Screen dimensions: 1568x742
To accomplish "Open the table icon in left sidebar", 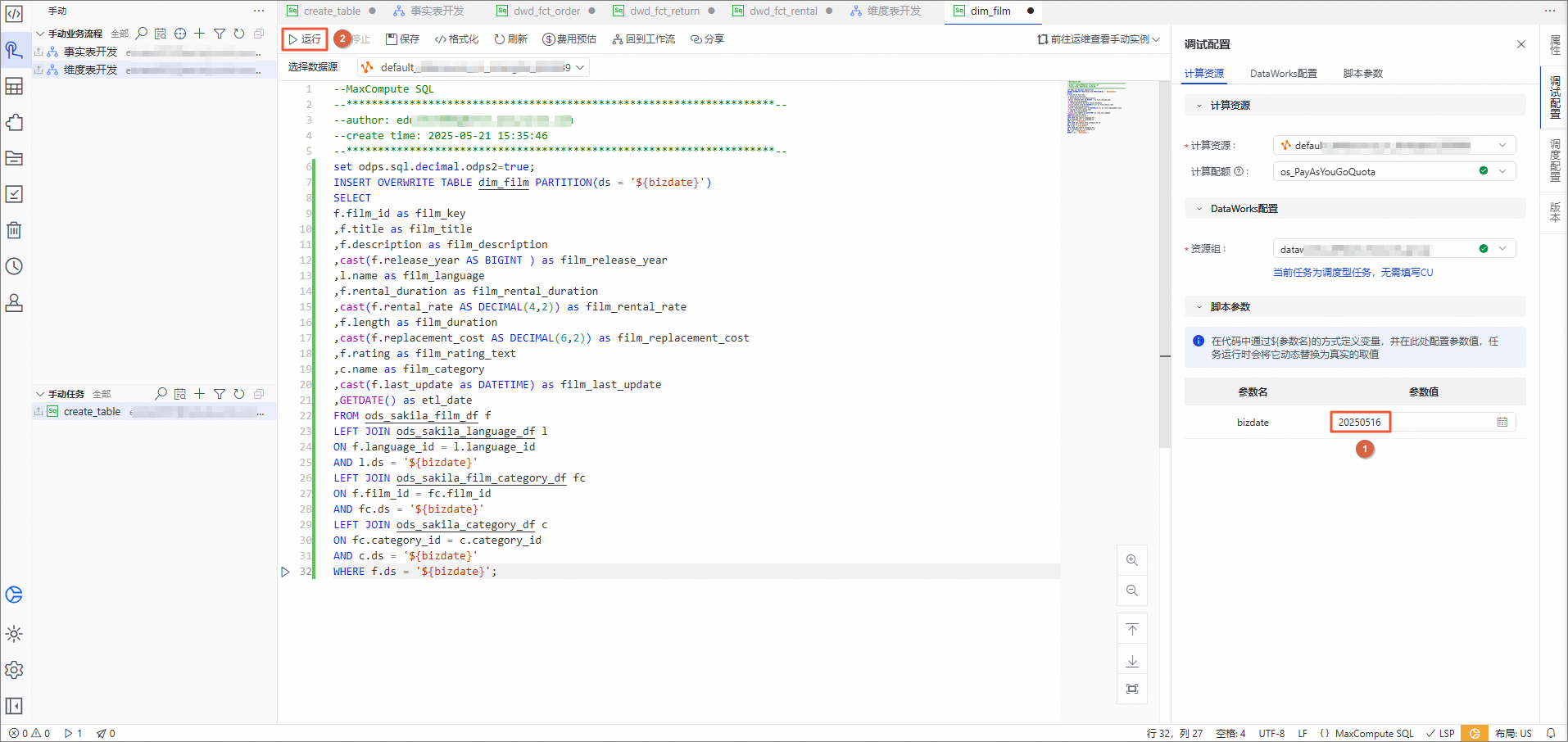I will tap(14, 86).
